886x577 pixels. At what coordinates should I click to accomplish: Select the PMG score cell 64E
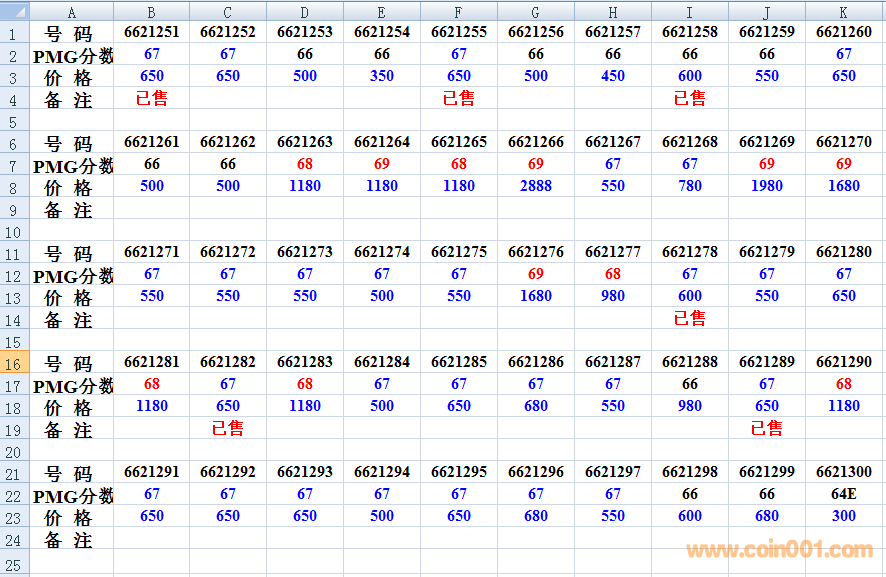coord(843,494)
